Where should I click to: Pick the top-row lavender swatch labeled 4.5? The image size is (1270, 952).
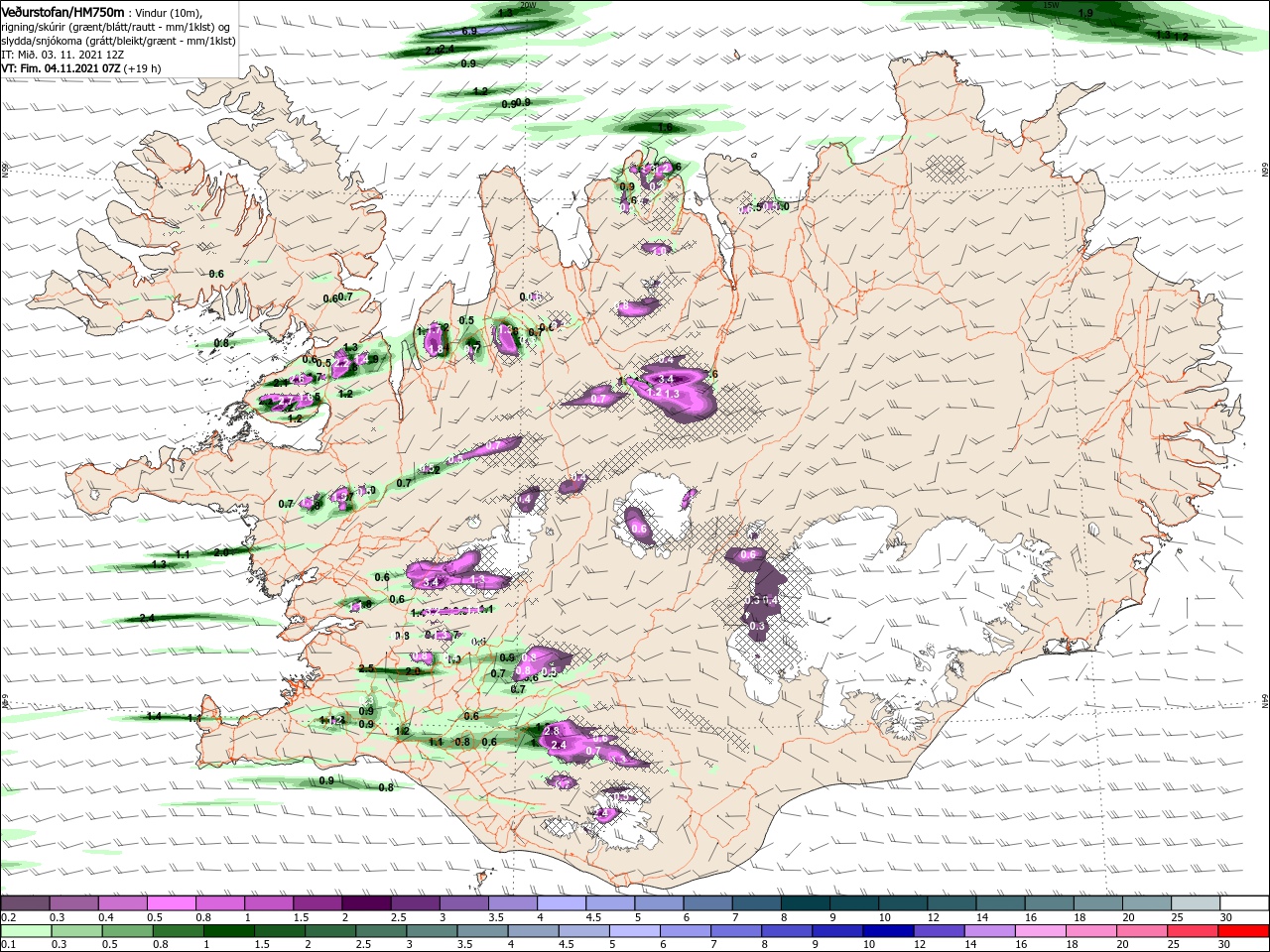pos(609,903)
